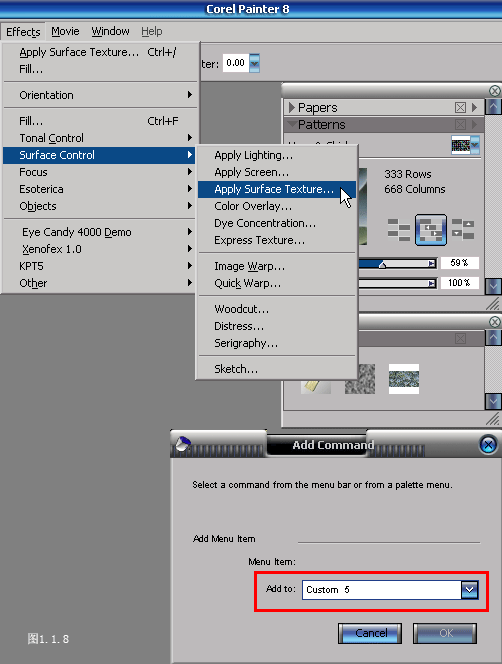The height and width of the screenshot is (664, 502).
Task: Open the Papers panel menu arrow
Action: tap(474, 108)
